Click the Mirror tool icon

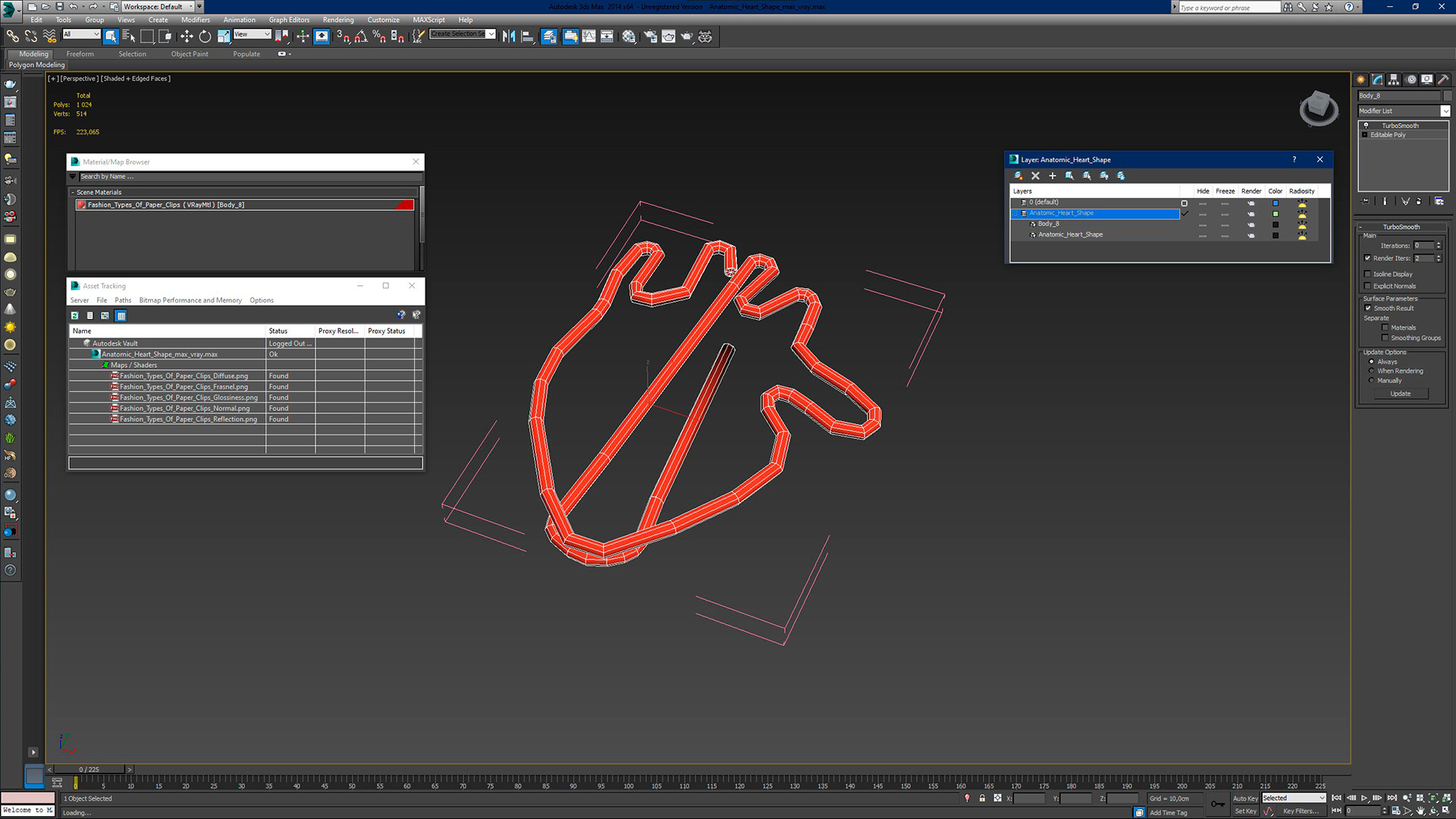pos(509,36)
